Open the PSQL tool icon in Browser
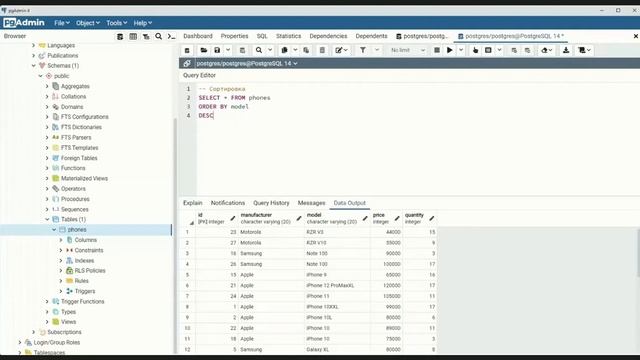This screenshot has height=360, width=640. coord(171,36)
